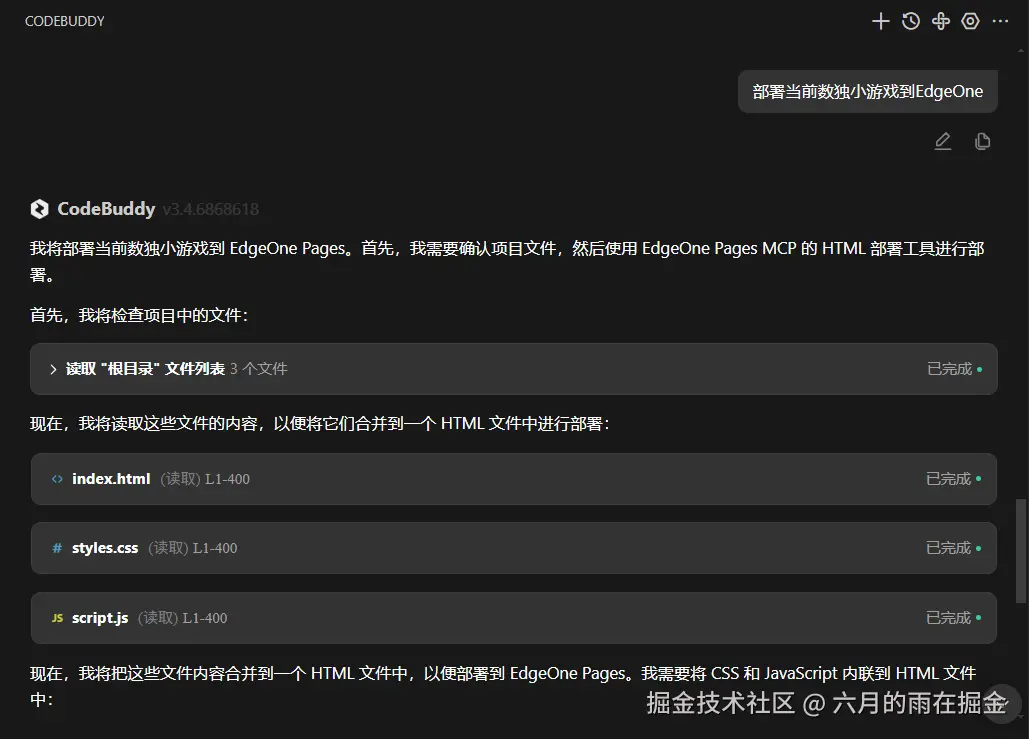1029x739 pixels.
Task: Open the index.html read card
Action: coord(514,479)
